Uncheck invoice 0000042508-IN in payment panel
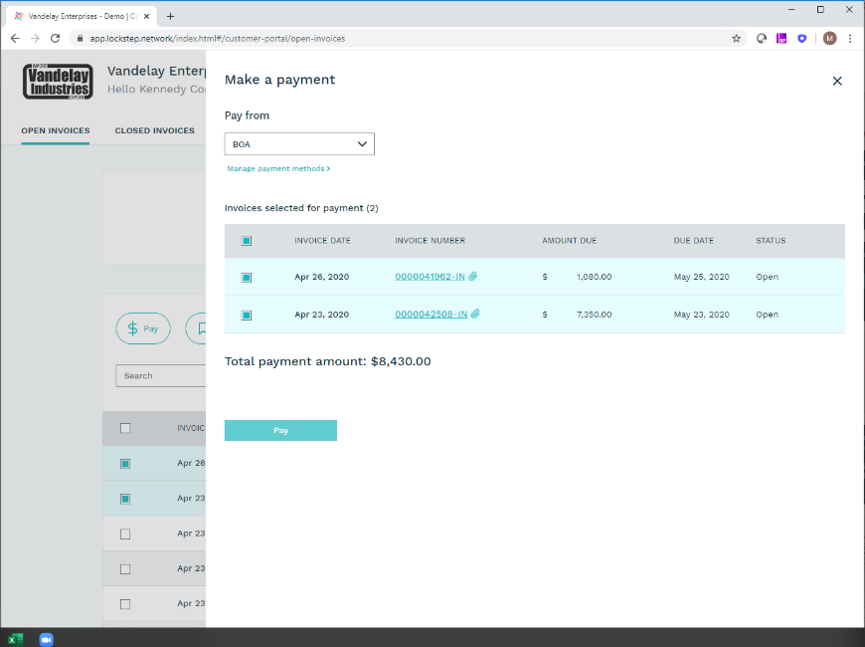865x647 pixels. point(246,315)
